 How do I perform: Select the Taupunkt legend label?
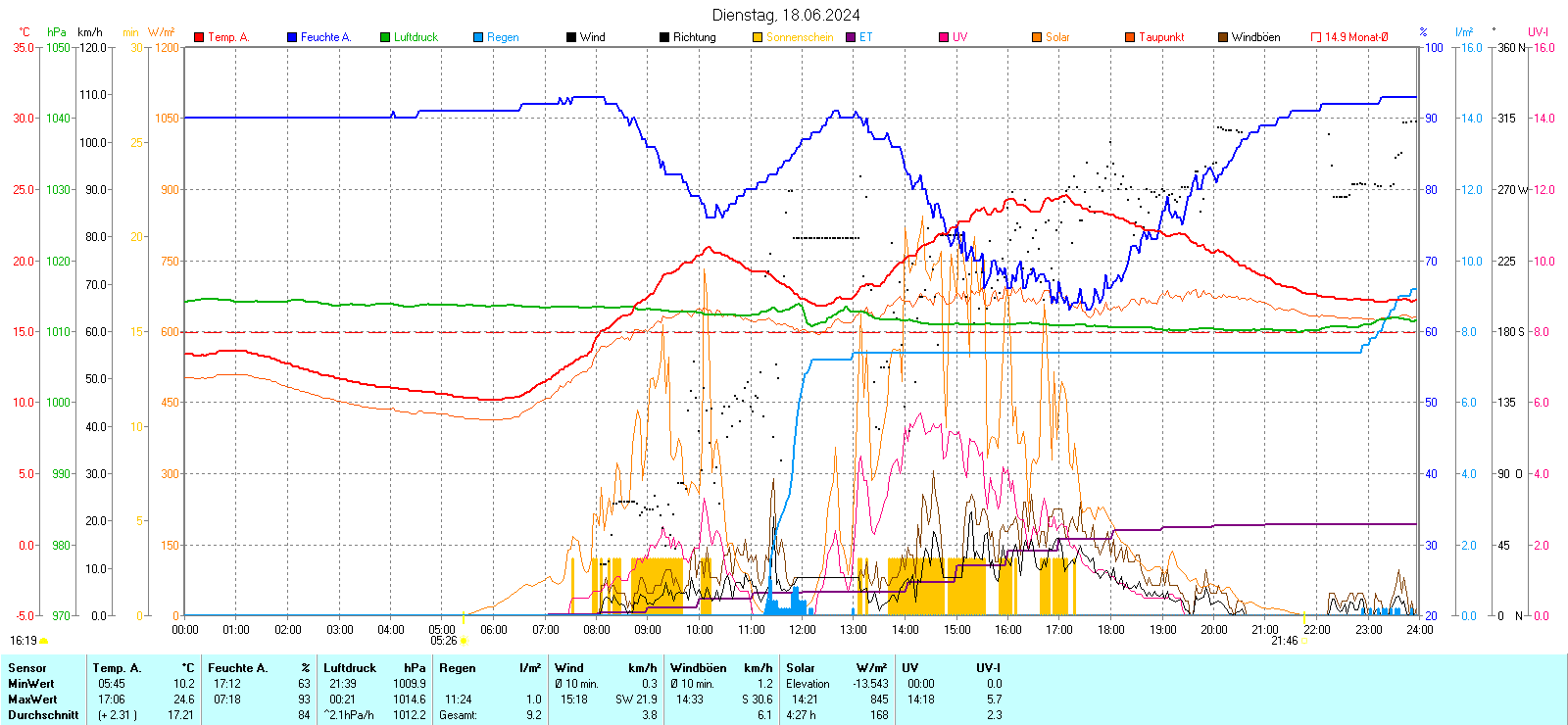(x=1161, y=37)
